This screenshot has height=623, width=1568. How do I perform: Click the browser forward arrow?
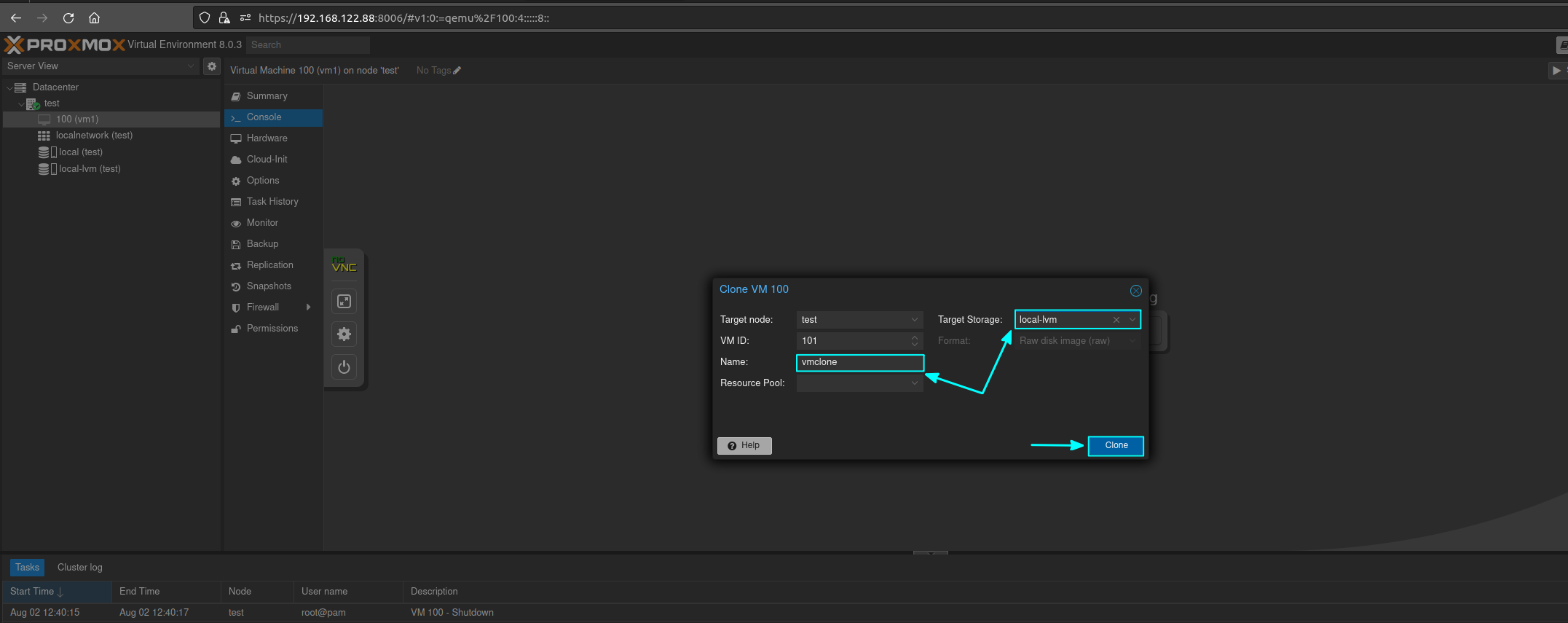coord(42,17)
